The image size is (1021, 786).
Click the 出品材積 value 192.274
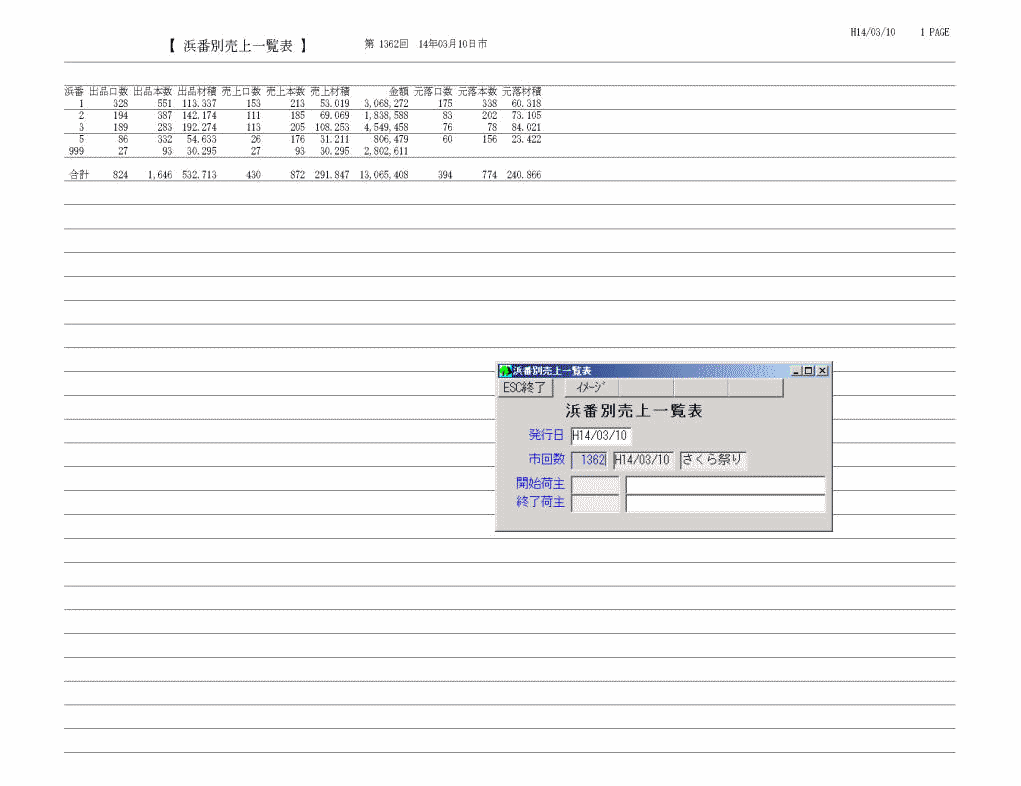click(199, 128)
